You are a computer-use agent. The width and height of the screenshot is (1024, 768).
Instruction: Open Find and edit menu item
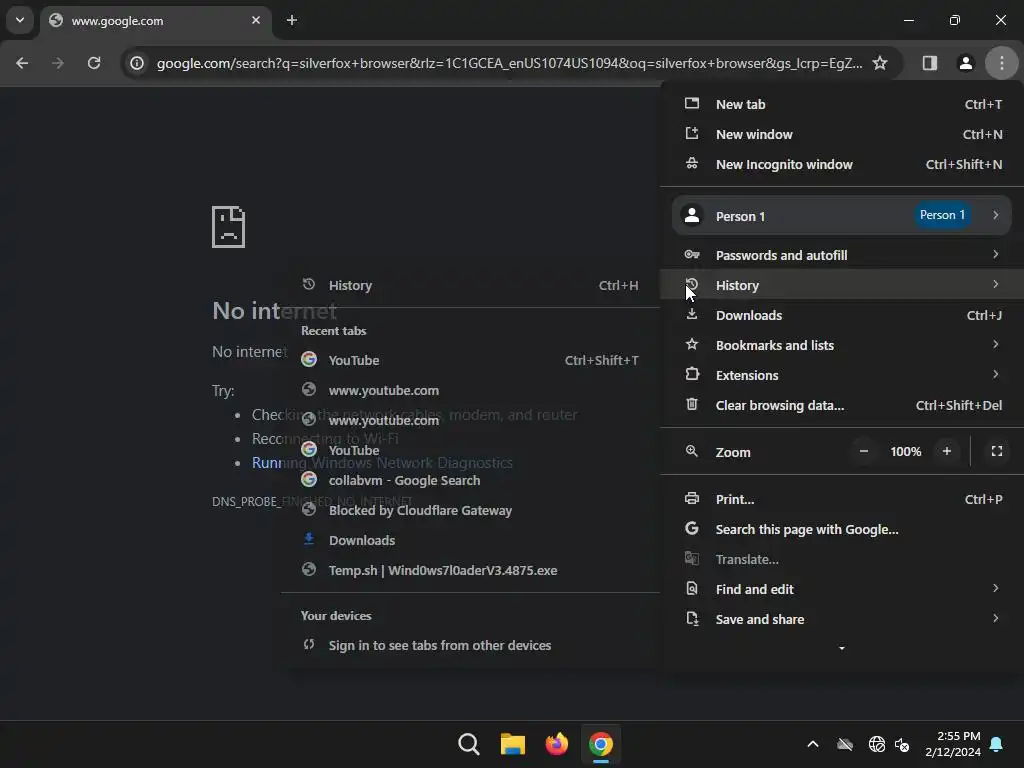click(x=842, y=589)
